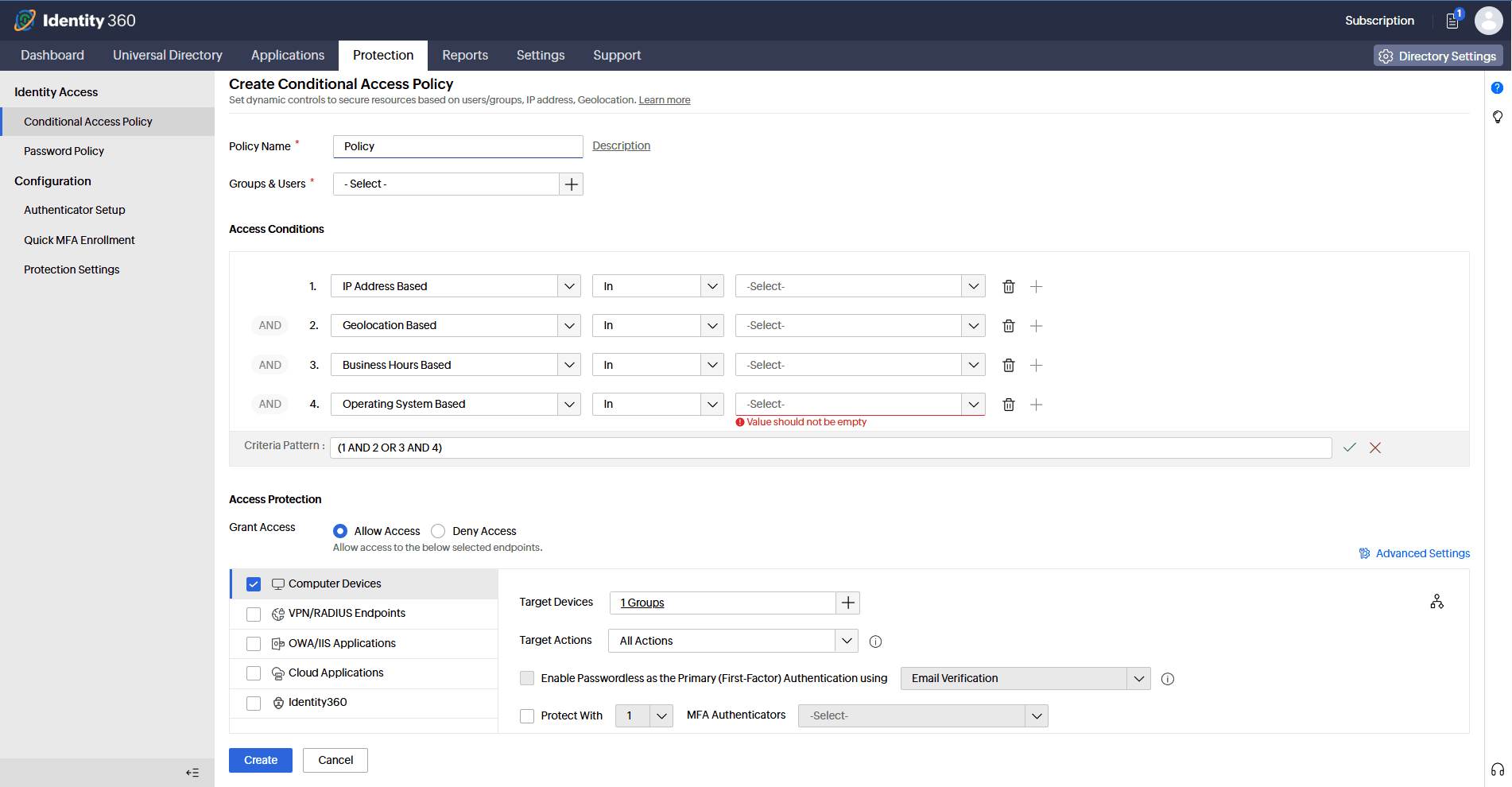The height and width of the screenshot is (787, 1512).
Task: Click the Policy Name input field
Action: 458,146
